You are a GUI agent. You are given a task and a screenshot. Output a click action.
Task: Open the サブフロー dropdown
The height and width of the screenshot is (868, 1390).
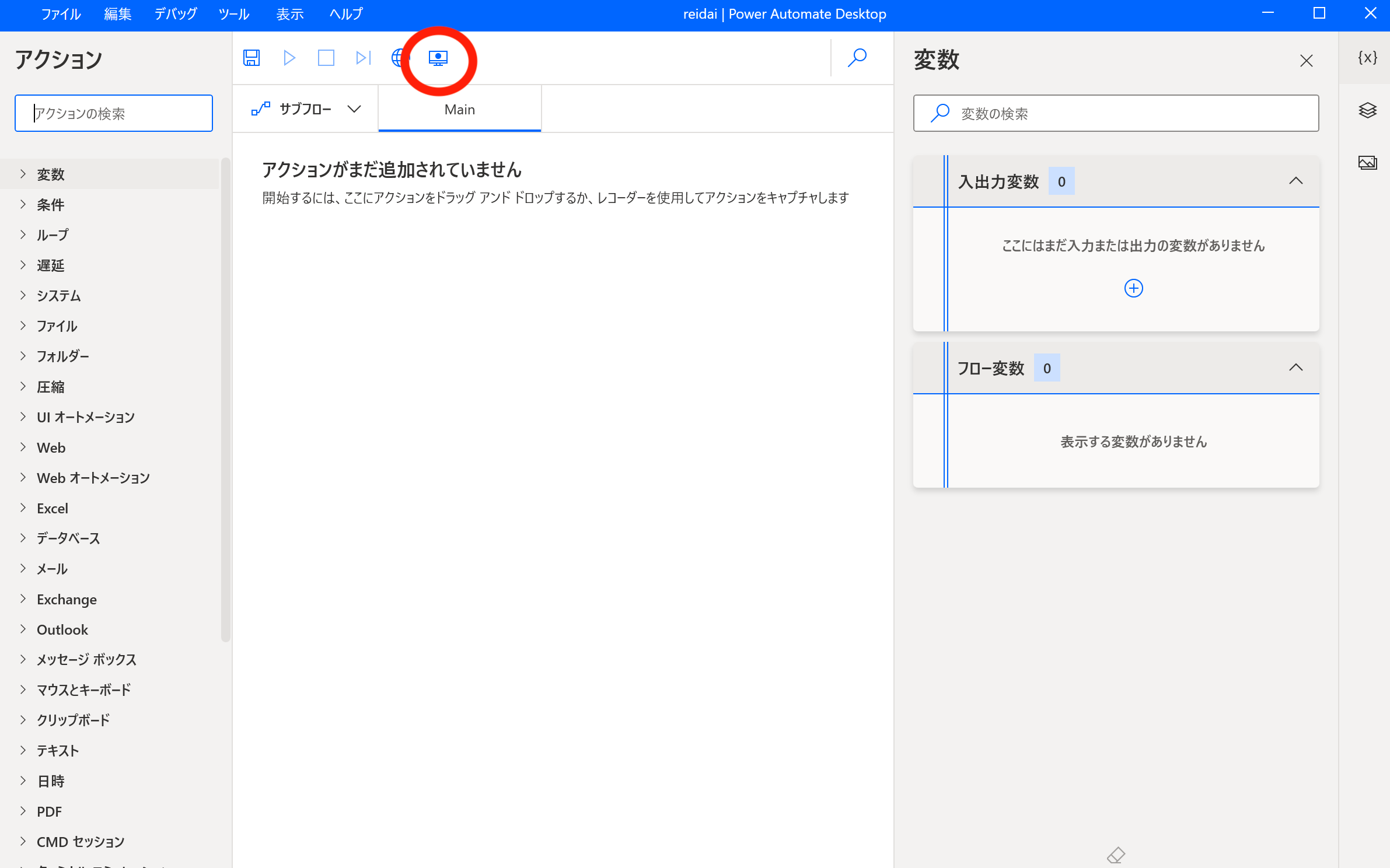354,109
